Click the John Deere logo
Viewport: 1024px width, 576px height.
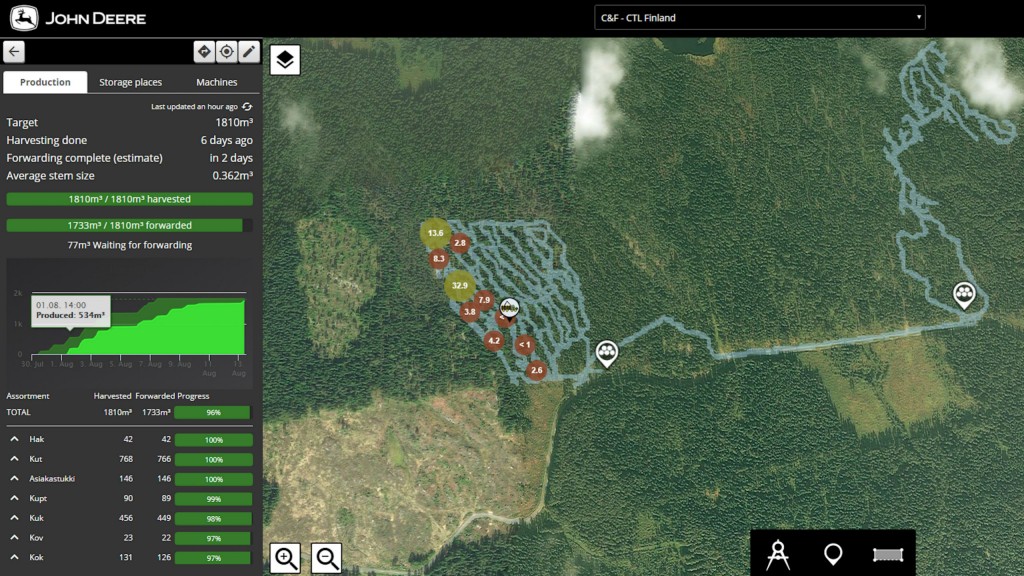(x=78, y=18)
